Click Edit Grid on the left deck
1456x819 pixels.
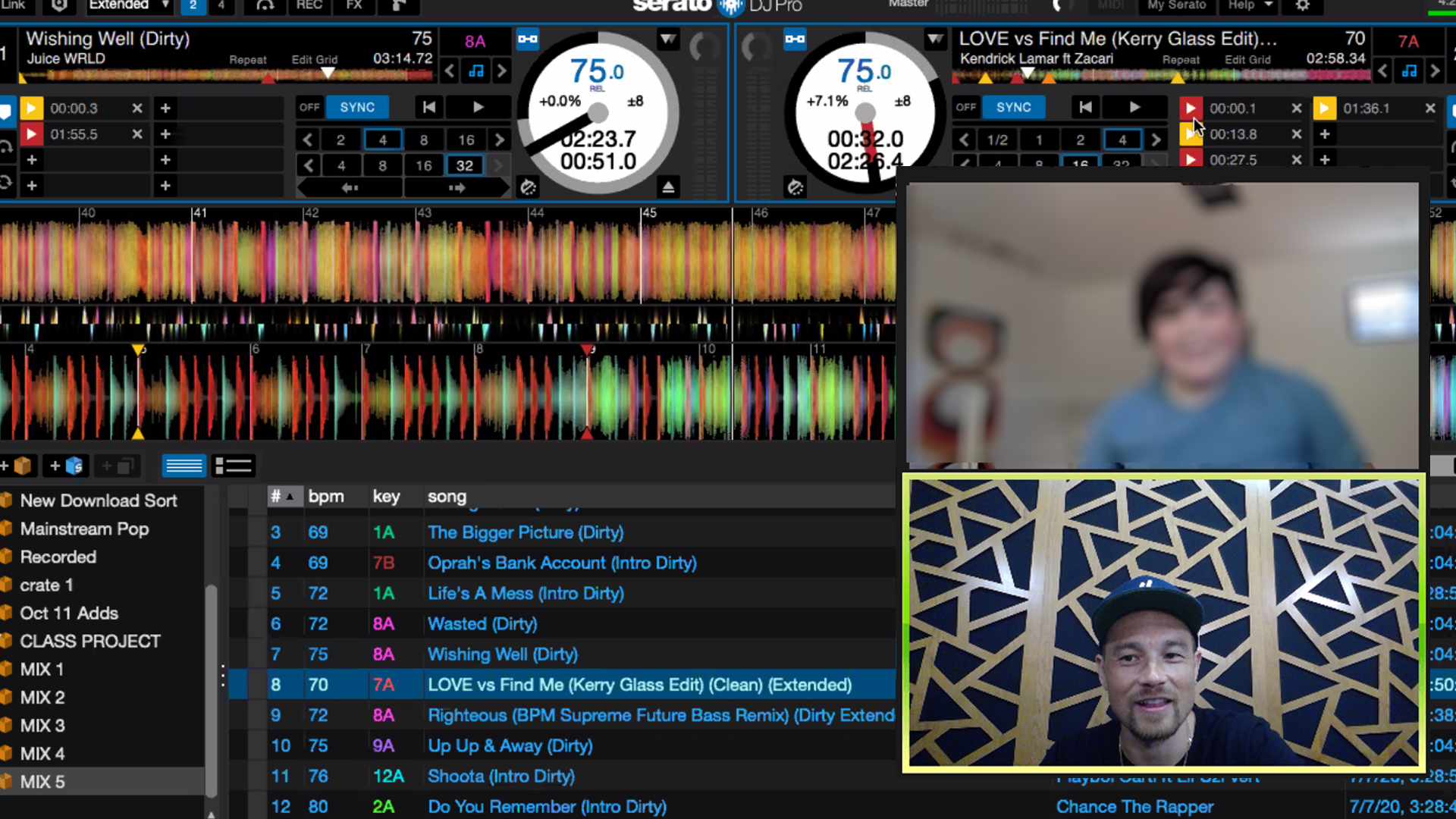pyautogui.click(x=315, y=60)
